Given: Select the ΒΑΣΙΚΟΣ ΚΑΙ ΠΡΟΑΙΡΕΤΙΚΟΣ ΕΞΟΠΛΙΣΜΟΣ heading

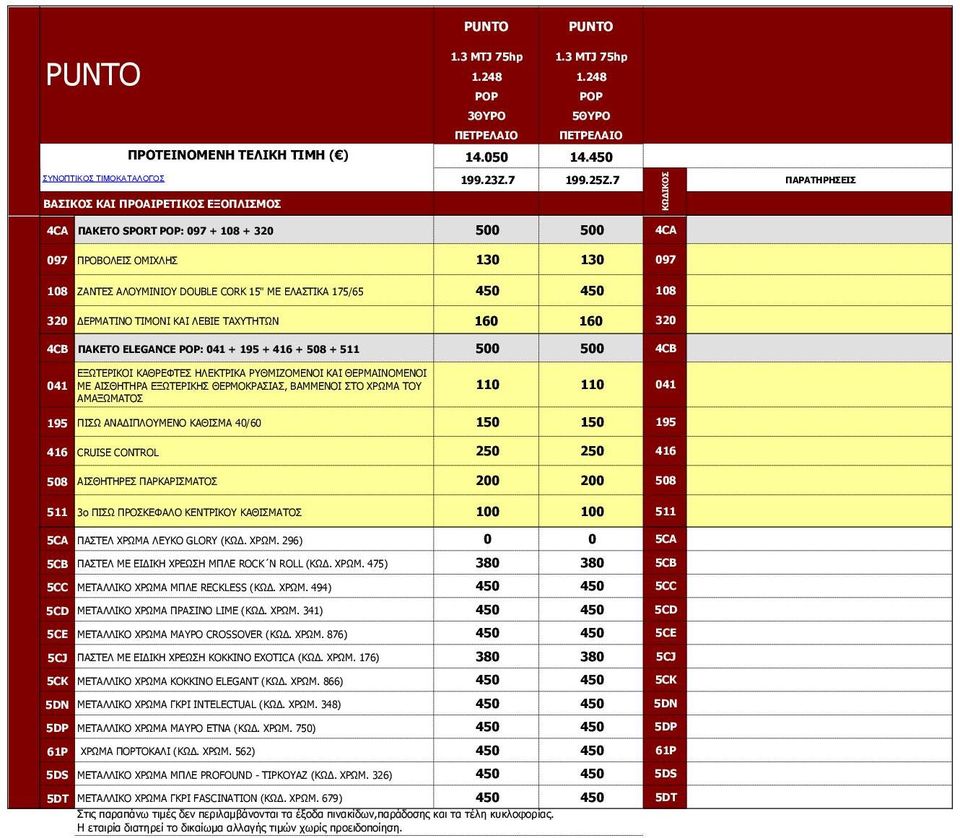Looking at the screenshot, I should pos(162,204).
